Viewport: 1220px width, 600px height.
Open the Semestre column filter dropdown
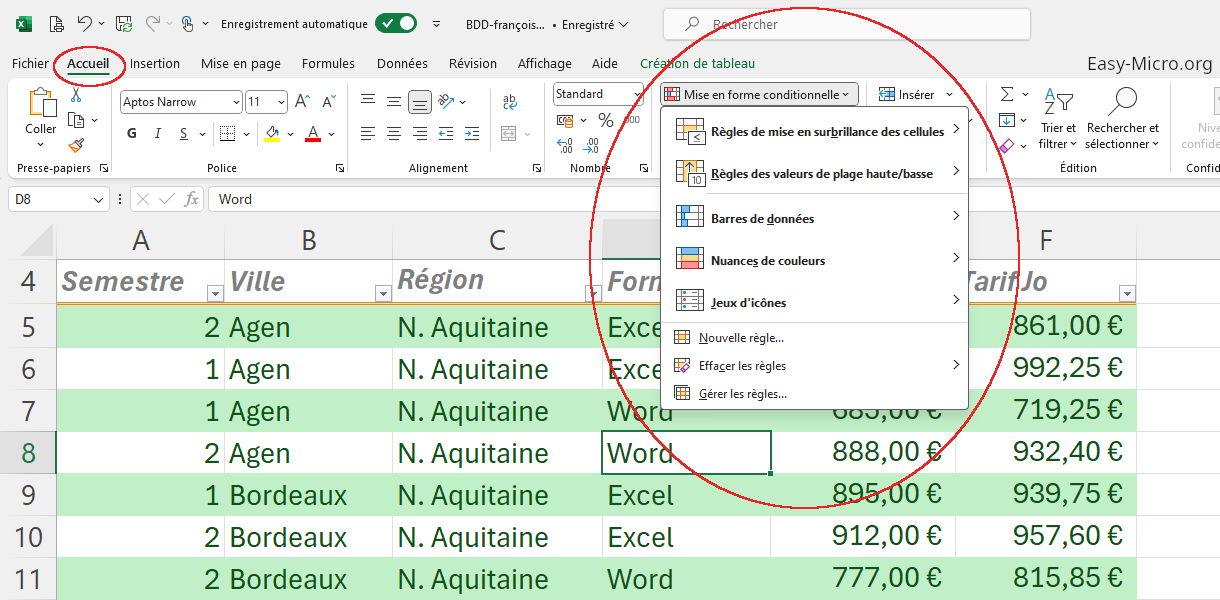(214, 293)
